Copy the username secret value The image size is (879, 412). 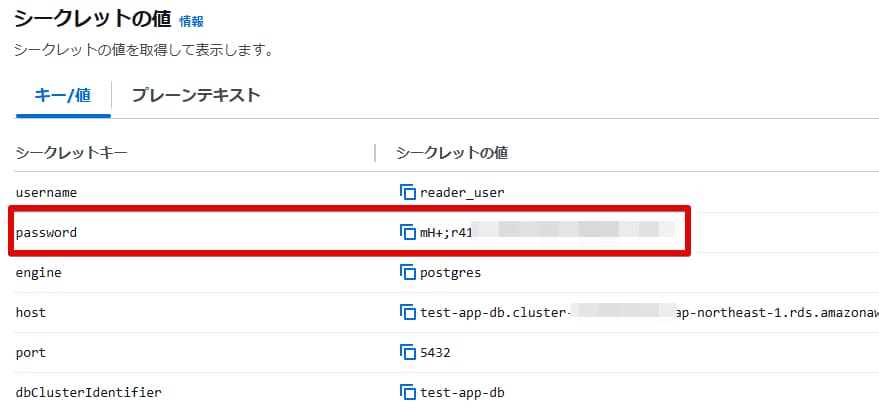point(407,192)
